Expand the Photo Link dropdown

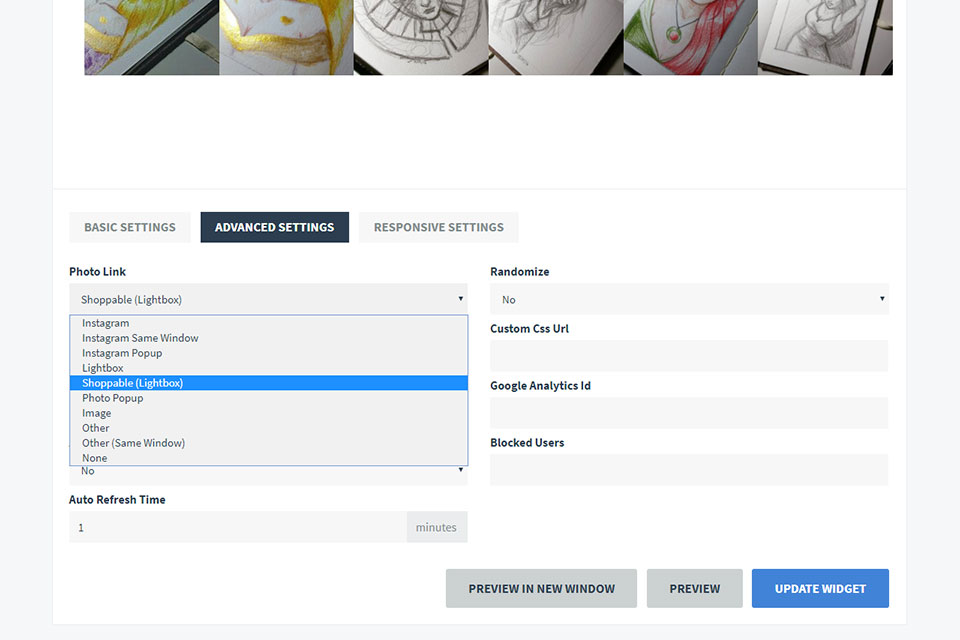268,299
